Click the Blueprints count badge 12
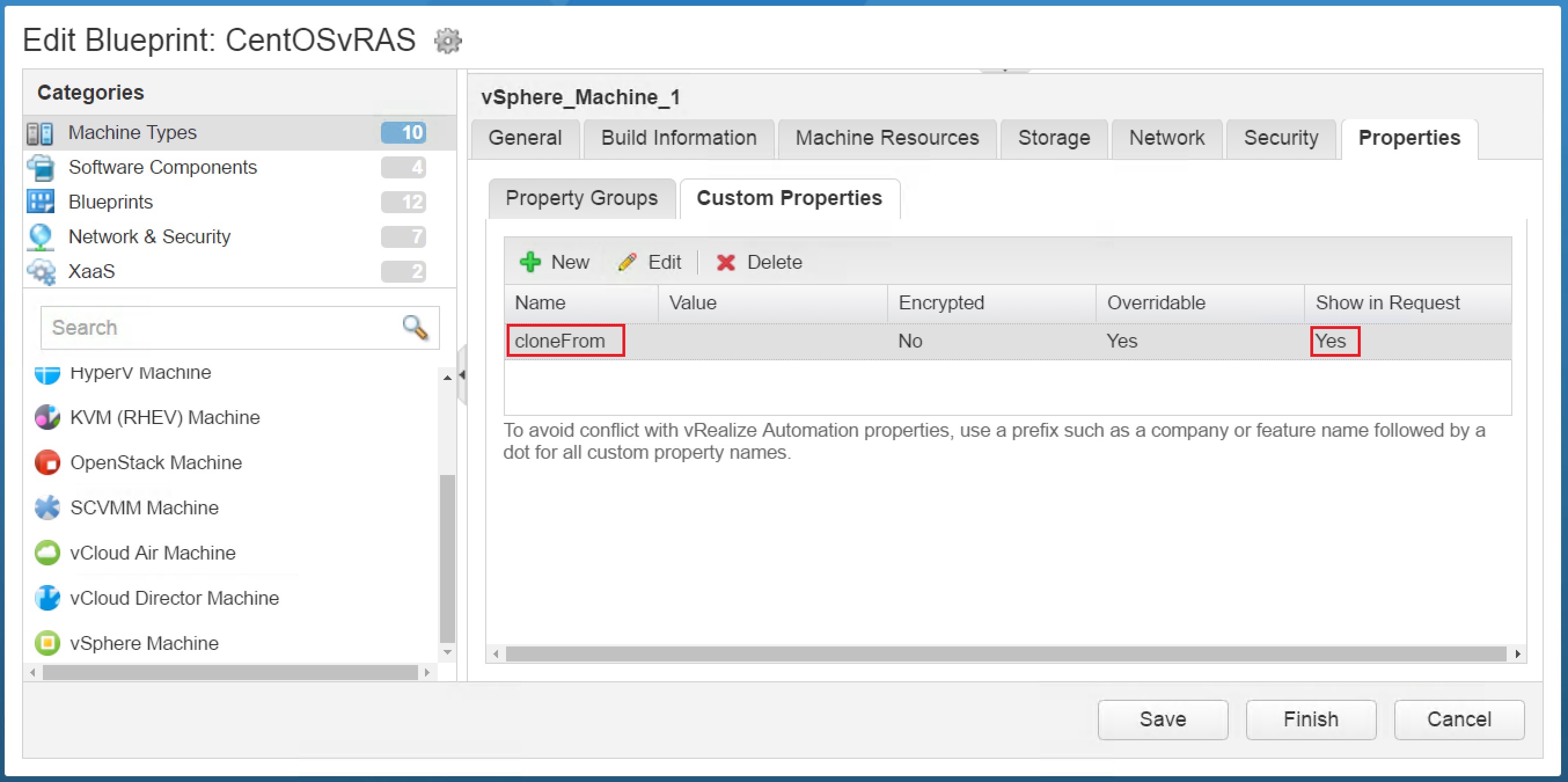This screenshot has height=782, width=1568. [x=404, y=202]
